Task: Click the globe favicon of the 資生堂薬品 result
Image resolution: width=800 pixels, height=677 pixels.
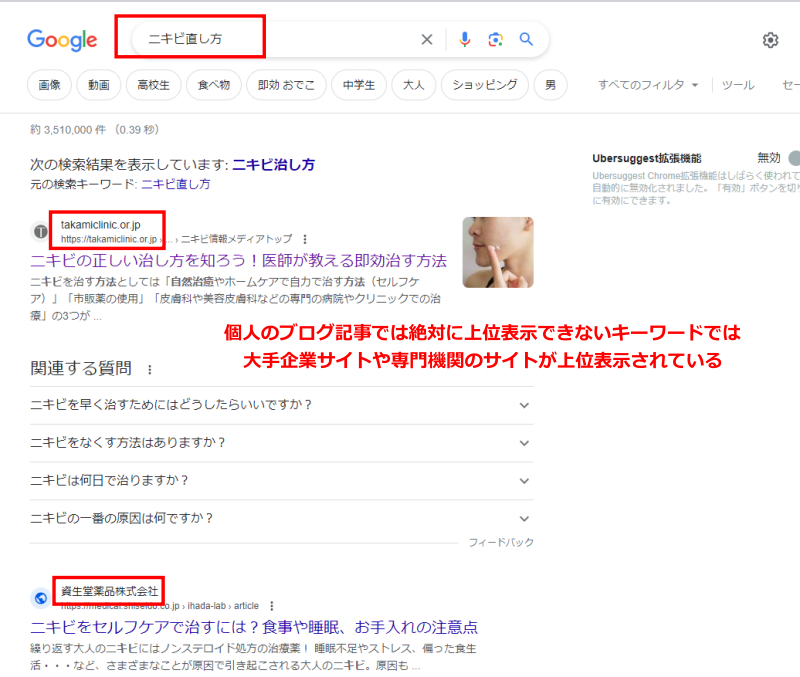Action: tap(40, 598)
